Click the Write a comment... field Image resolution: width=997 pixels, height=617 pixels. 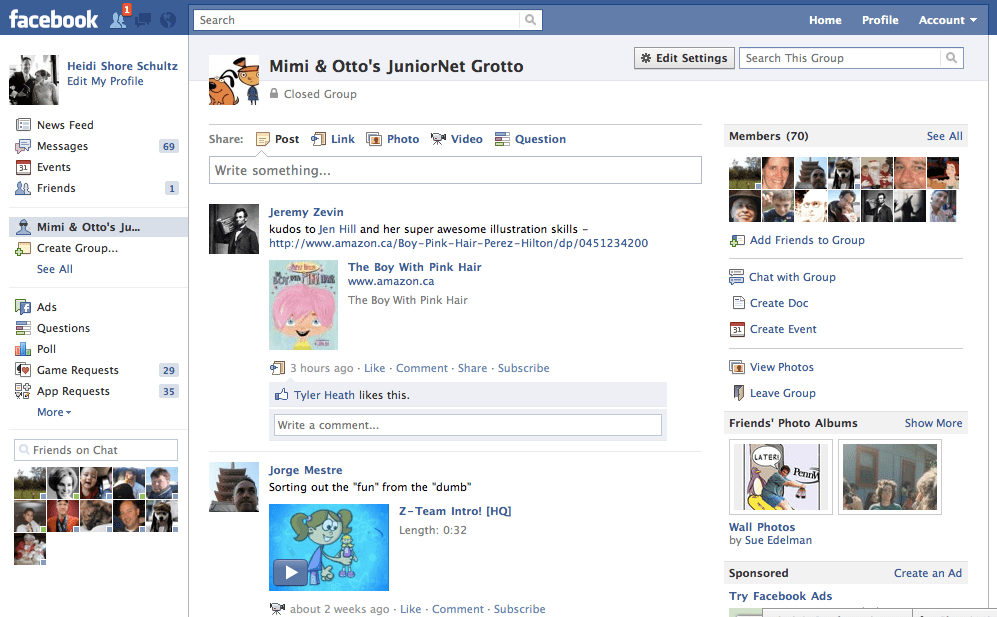pos(468,425)
